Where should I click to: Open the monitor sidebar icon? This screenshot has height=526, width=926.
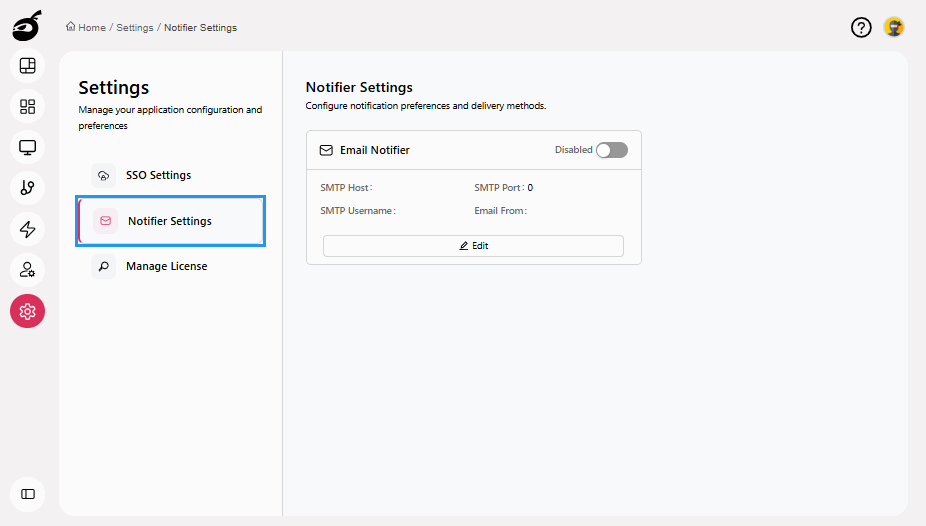(x=28, y=147)
